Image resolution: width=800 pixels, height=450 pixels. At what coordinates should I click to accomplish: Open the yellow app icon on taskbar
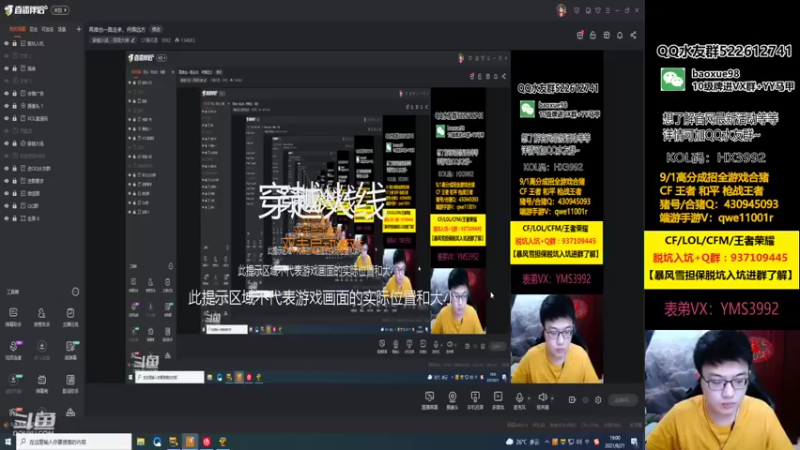point(223,442)
